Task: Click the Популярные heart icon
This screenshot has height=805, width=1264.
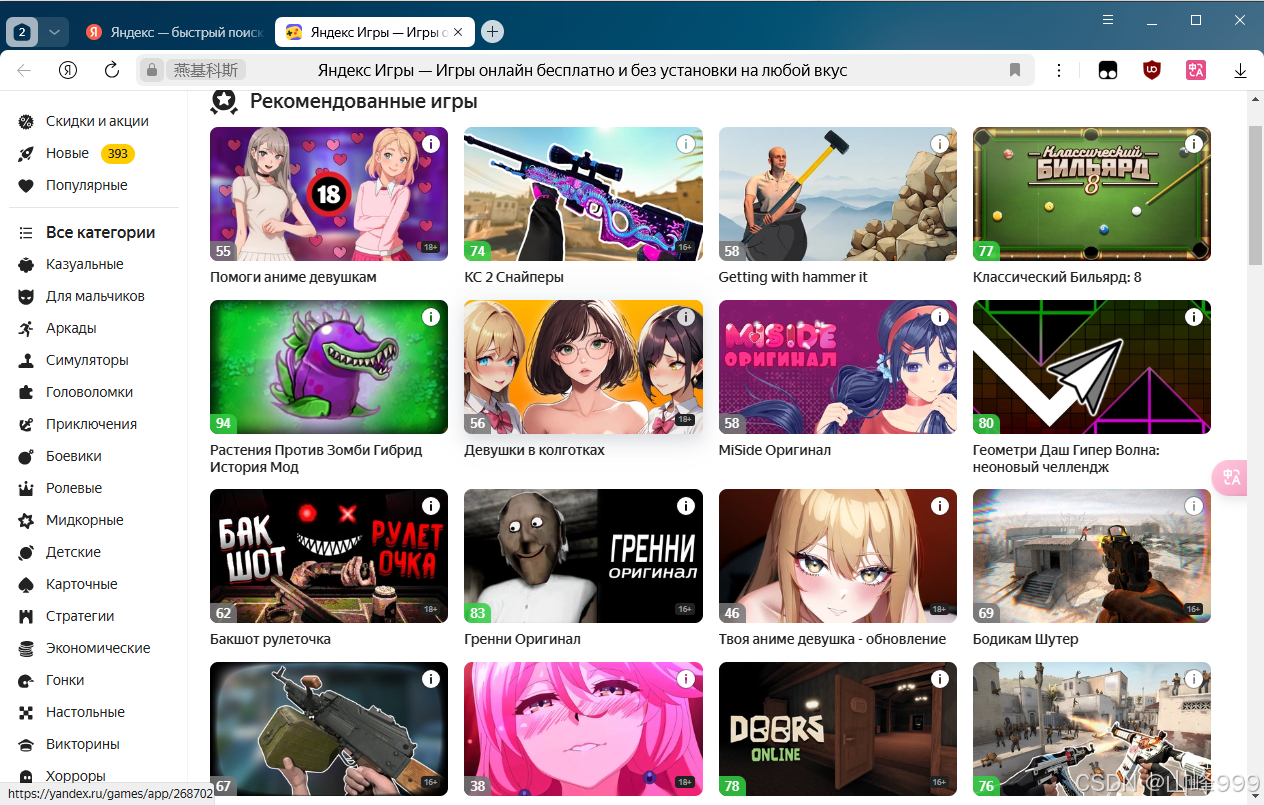Action: (27, 185)
